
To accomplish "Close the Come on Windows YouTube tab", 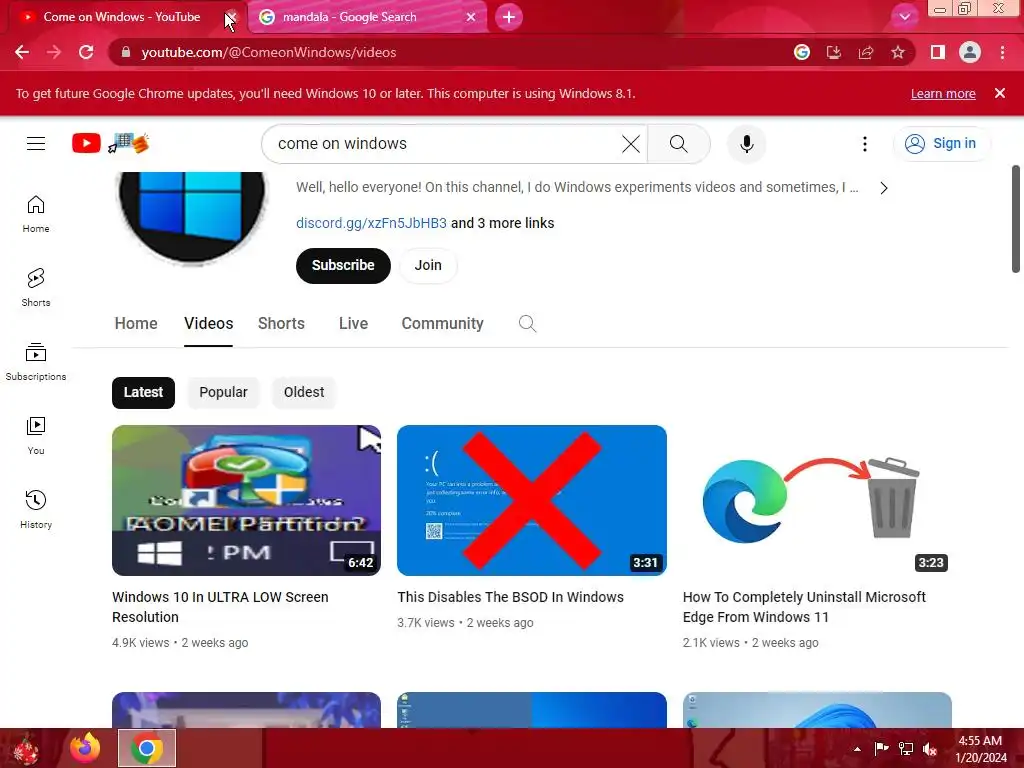I will coord(231,17).
